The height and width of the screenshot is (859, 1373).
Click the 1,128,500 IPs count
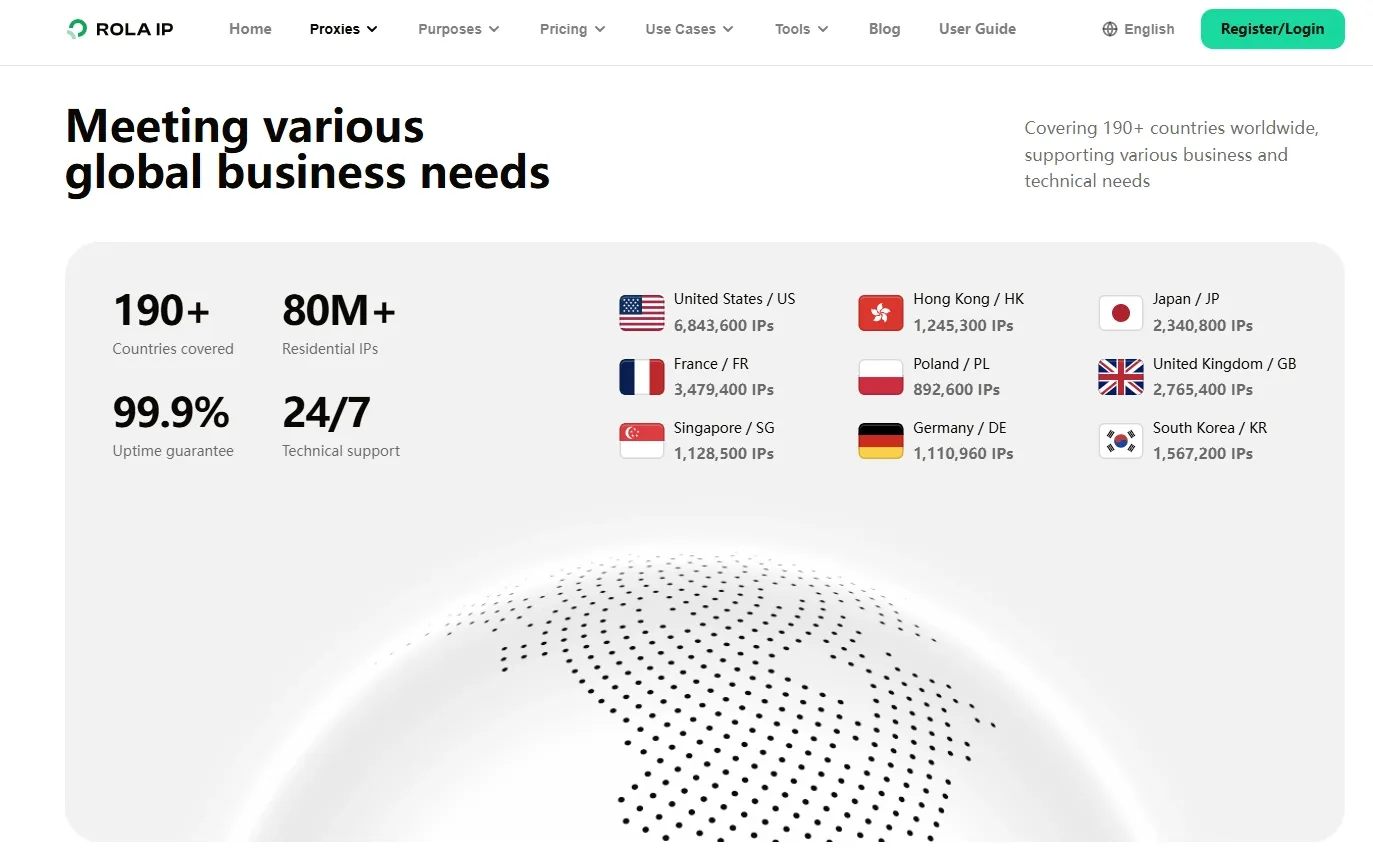point(724,454)
